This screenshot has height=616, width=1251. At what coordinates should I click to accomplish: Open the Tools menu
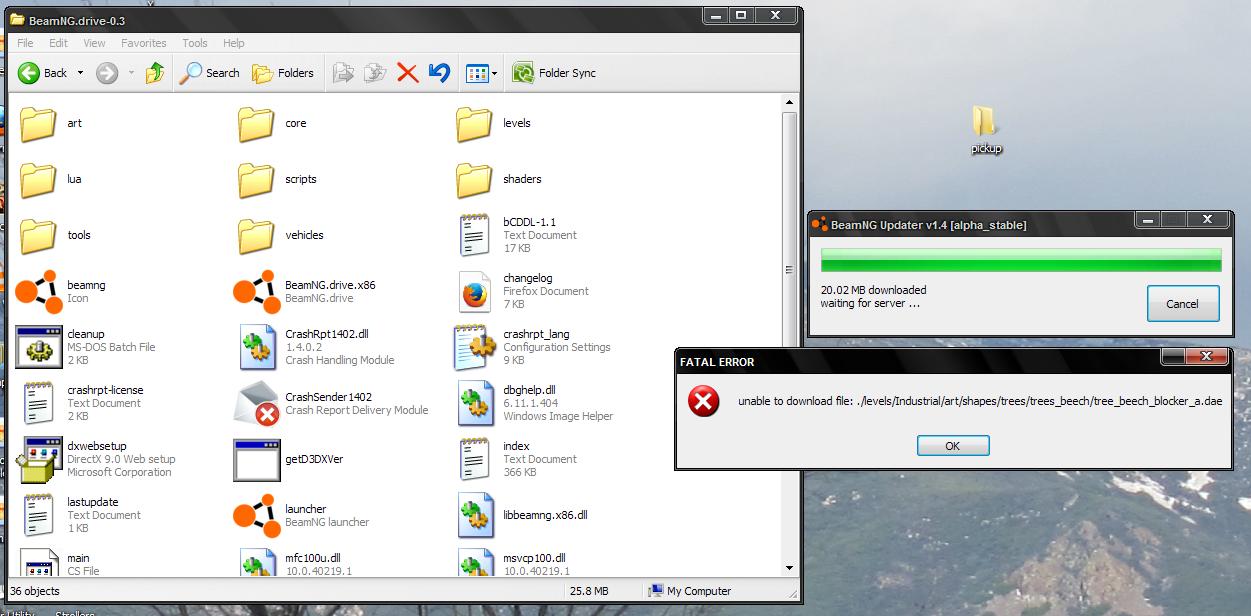point(195,43)
